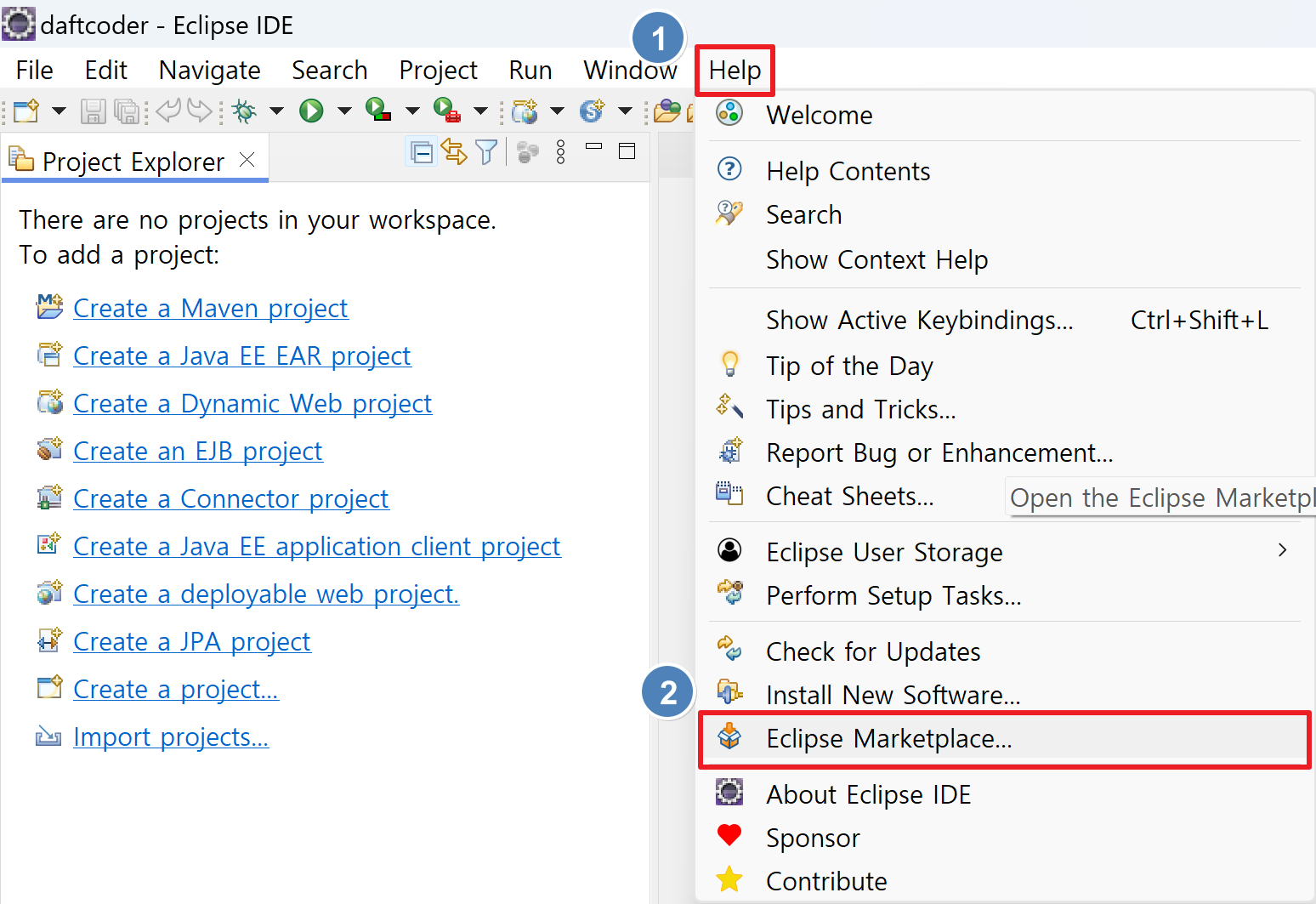Image resolution: width=1316 pixels, height=904 pixels.
Task: Collapse All in Project Explorer
Action: tap(422, 152)
